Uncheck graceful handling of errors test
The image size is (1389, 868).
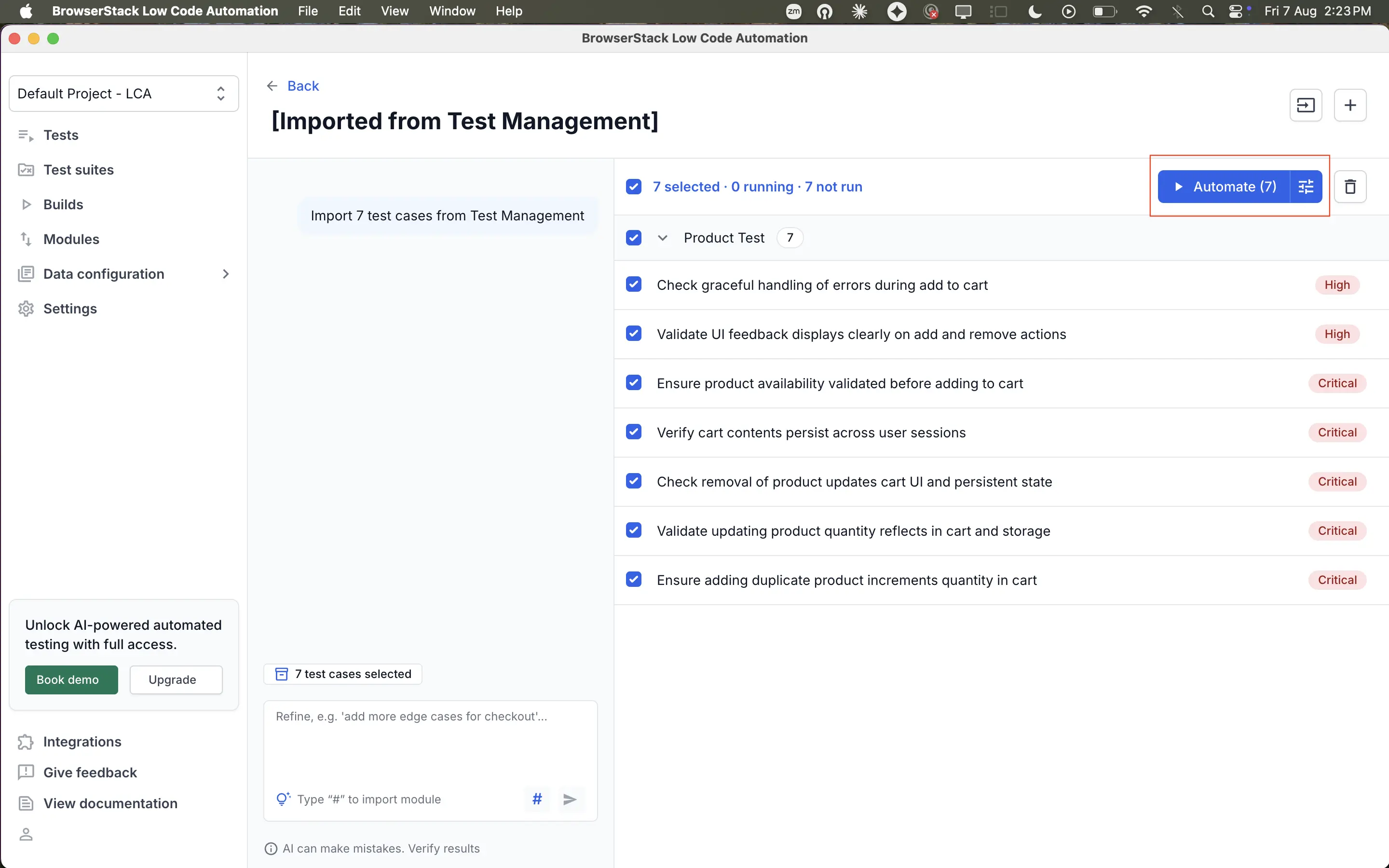tap(634, 285)
